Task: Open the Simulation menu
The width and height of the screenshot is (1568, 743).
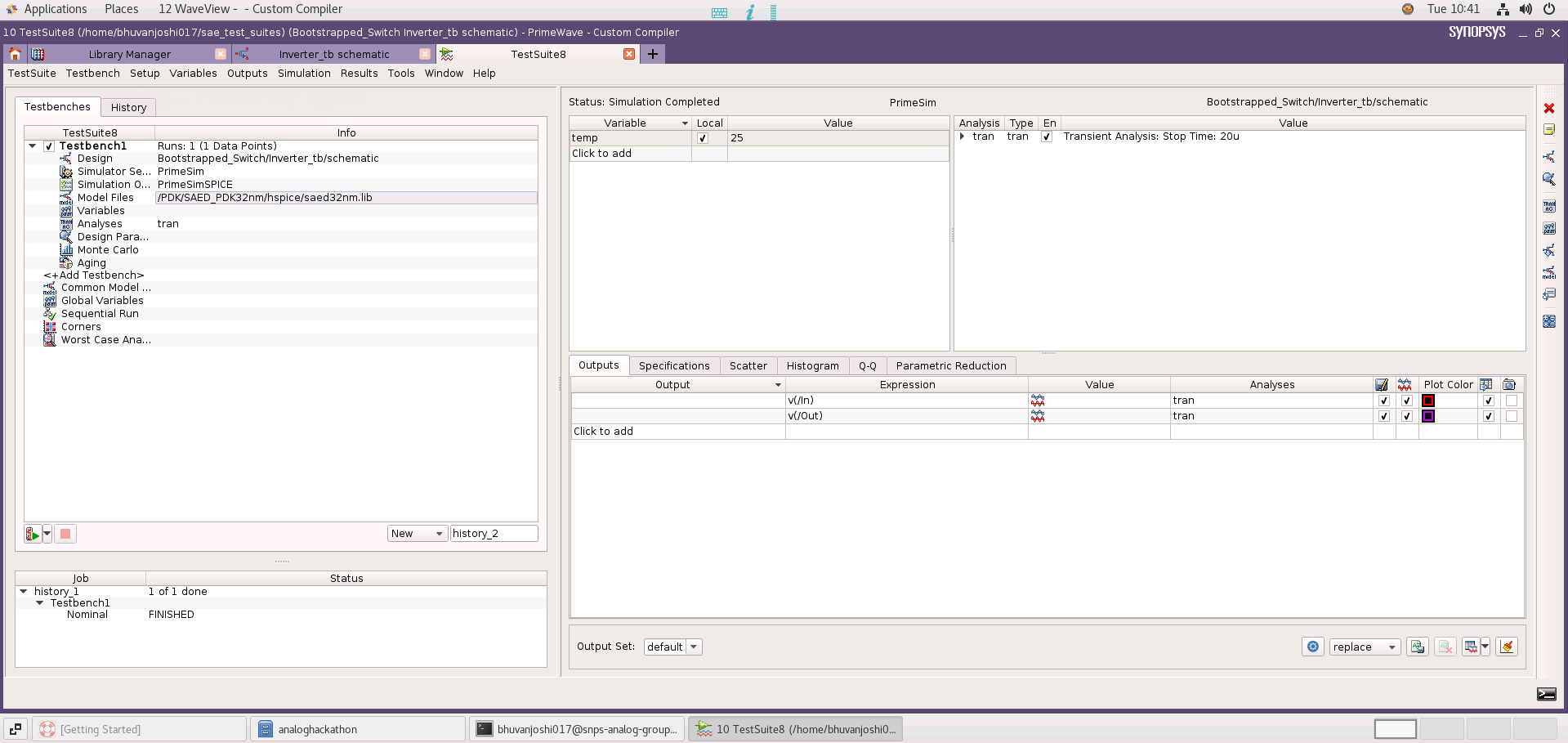Action: (x=303, y=74)
